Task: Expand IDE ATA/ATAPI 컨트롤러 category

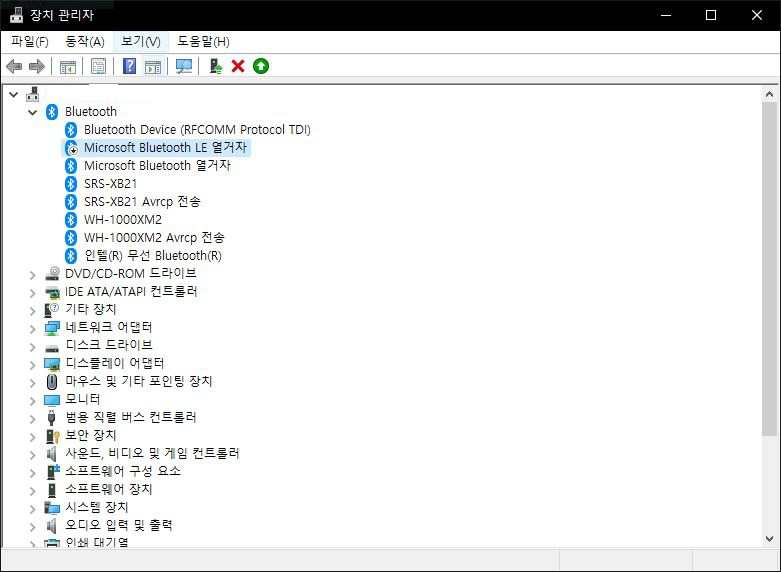Action: [32, 292]
